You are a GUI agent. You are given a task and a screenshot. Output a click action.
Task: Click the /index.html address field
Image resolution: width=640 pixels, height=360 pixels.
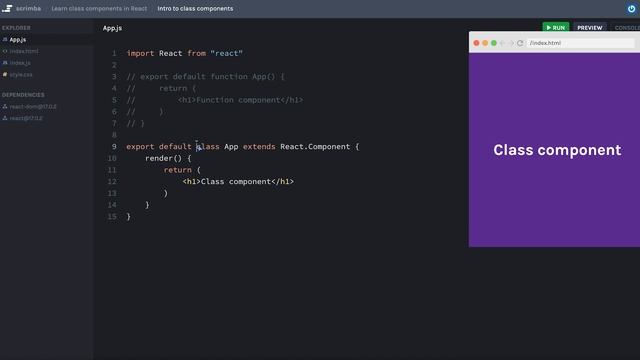[580, 43]
